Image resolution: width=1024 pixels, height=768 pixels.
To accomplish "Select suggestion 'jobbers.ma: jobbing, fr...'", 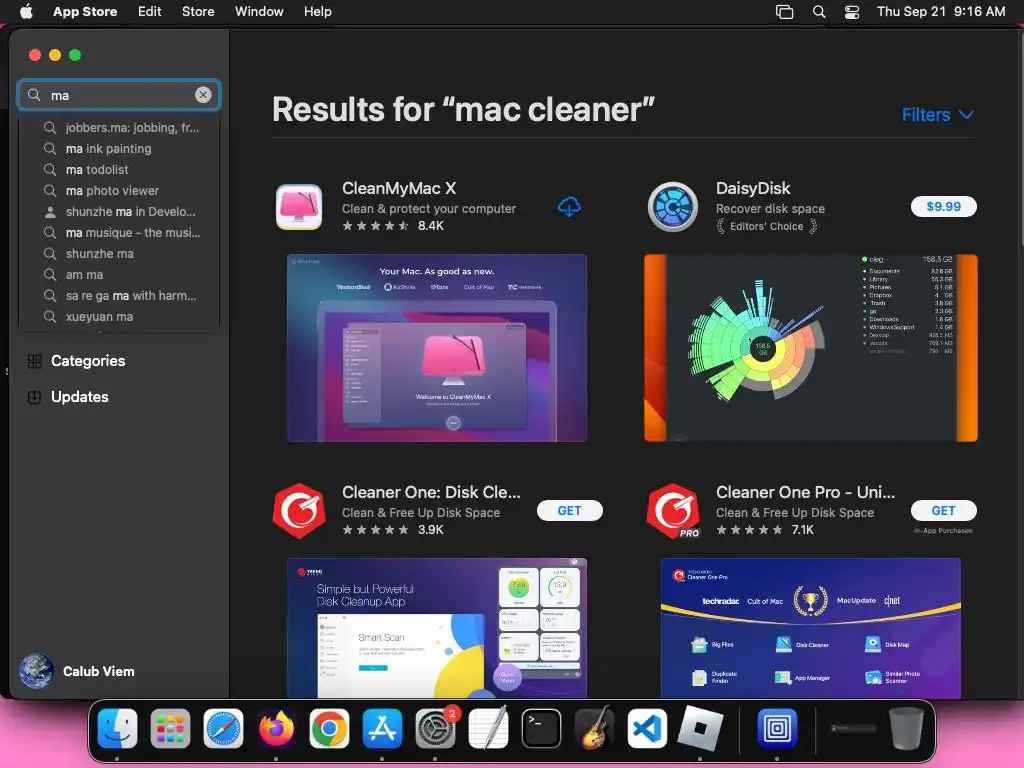I will click(120, 127).
